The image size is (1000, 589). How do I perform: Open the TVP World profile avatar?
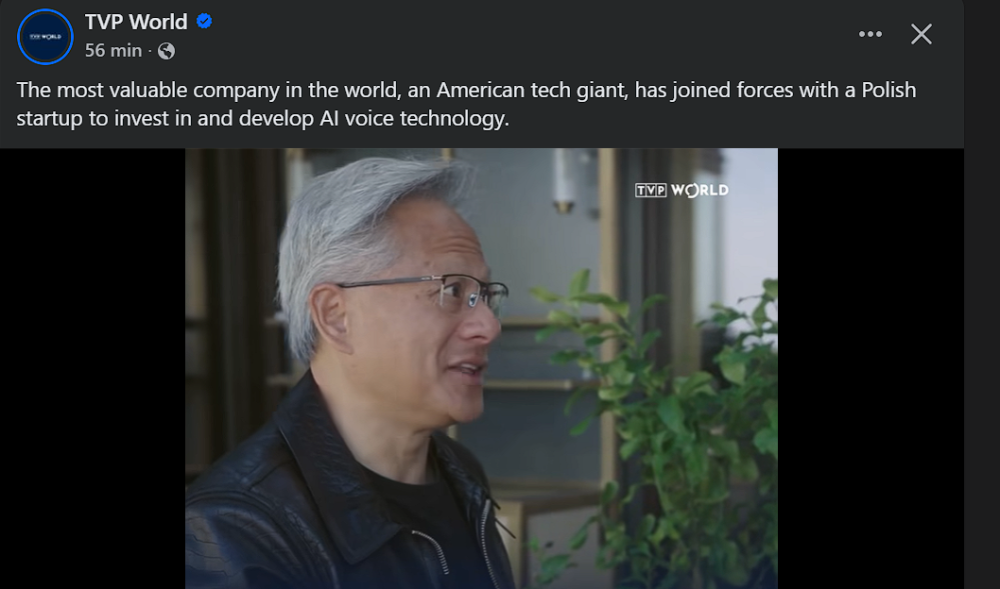pos(45,36)
